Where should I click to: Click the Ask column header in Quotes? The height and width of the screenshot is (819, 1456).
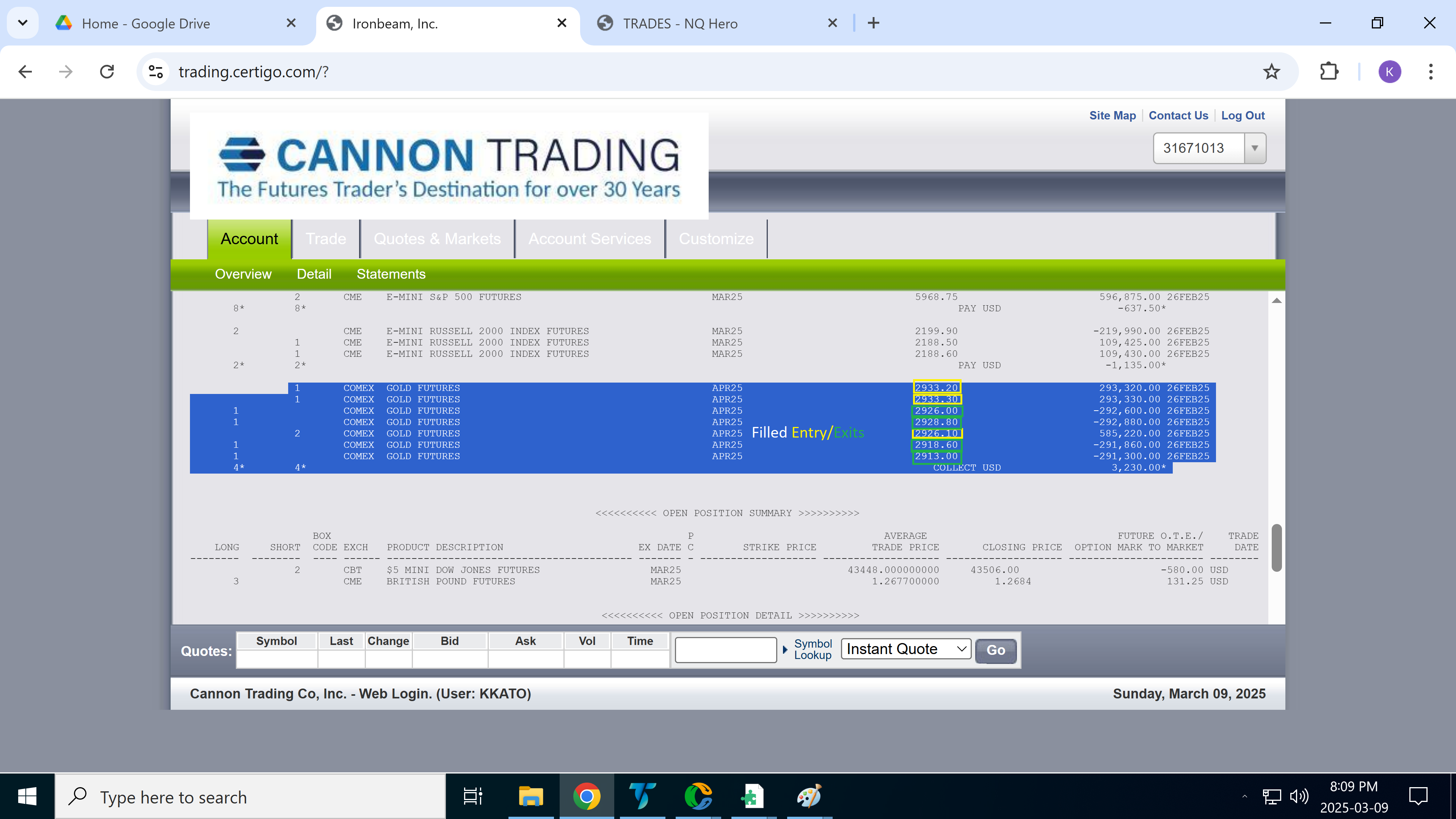pyautogui.click(x=525, y=641)
